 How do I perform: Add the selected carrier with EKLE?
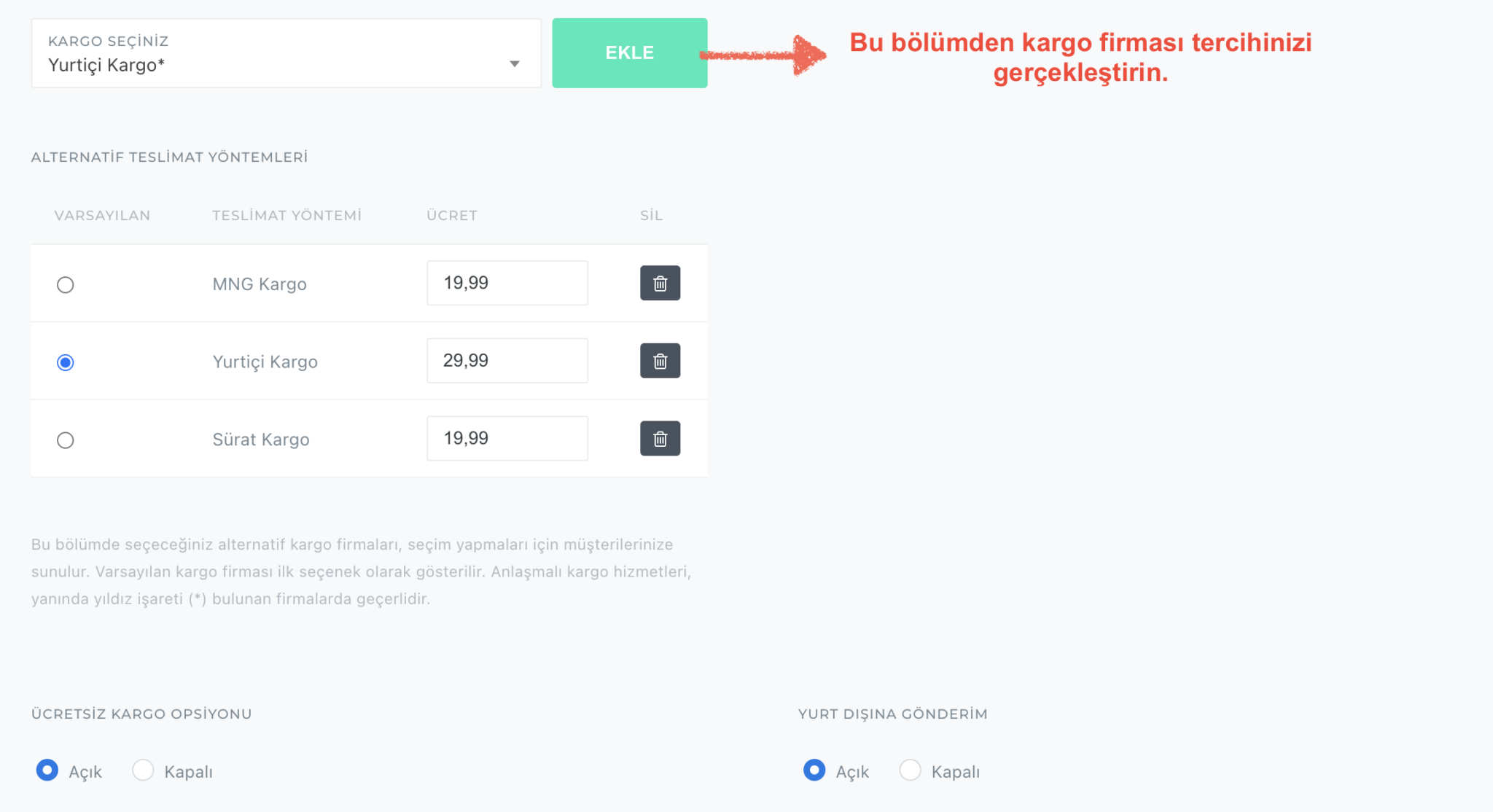pos(629,52)
